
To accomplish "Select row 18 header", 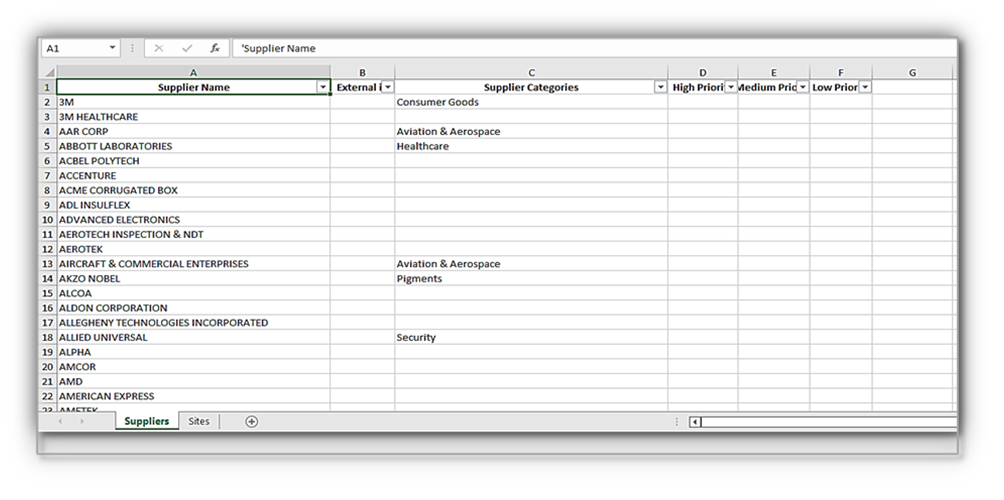I will pos(49,337).
